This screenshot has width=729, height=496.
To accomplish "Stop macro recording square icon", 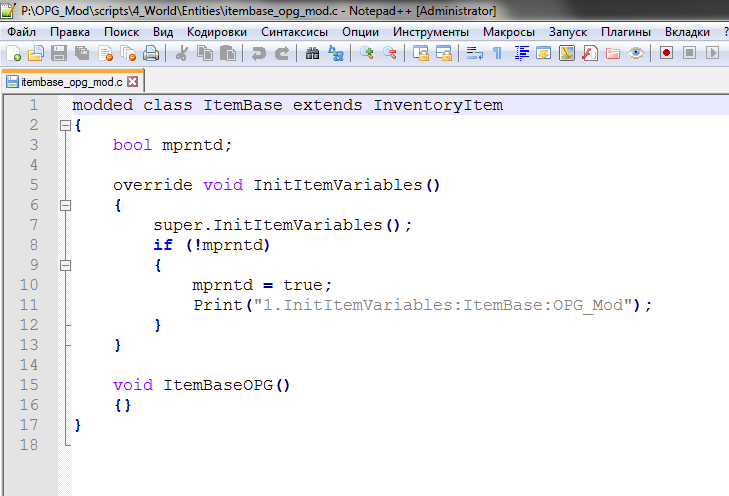I will click(x=689, y=53).
